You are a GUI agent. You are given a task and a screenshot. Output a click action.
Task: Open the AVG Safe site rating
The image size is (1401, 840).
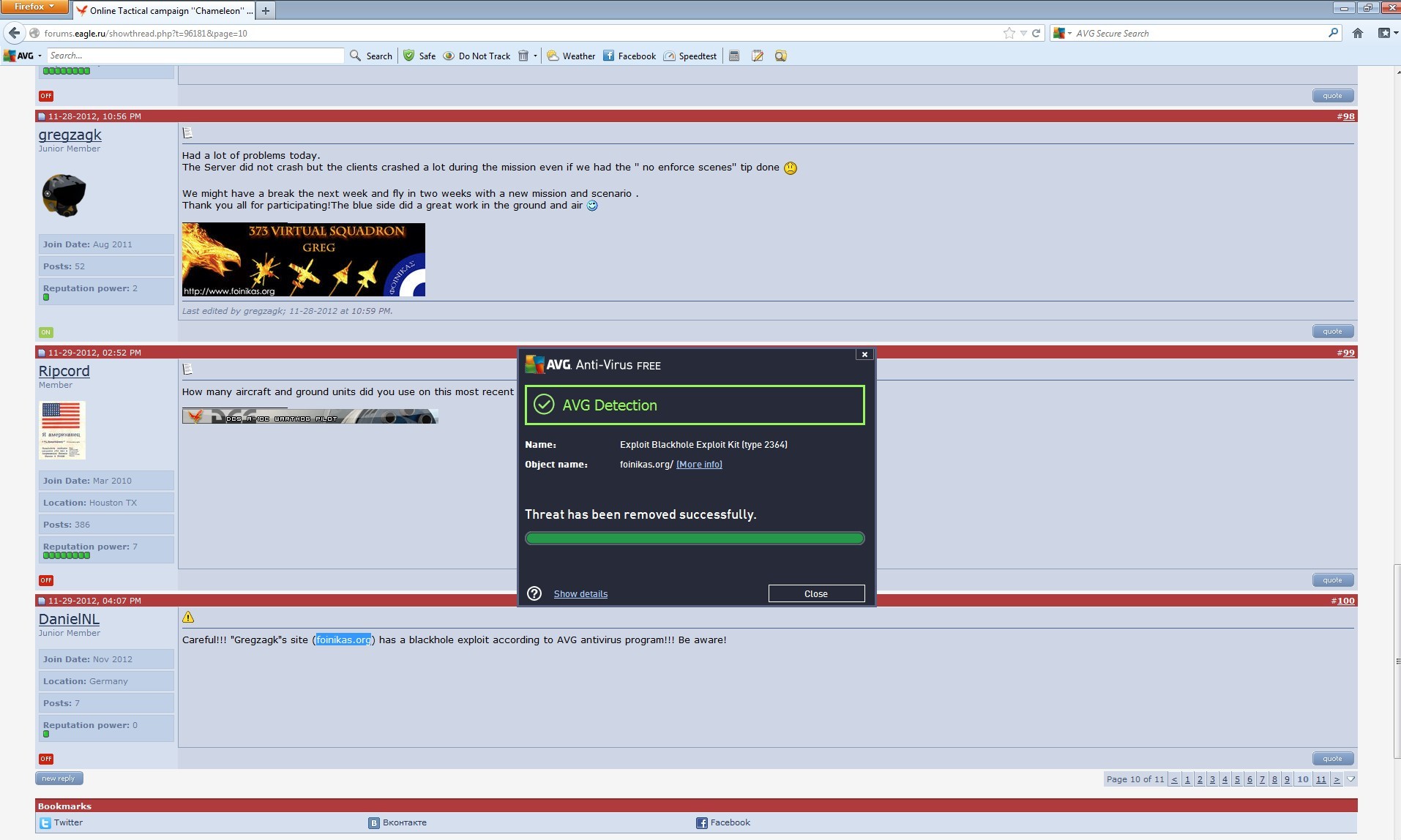(419, 56)
